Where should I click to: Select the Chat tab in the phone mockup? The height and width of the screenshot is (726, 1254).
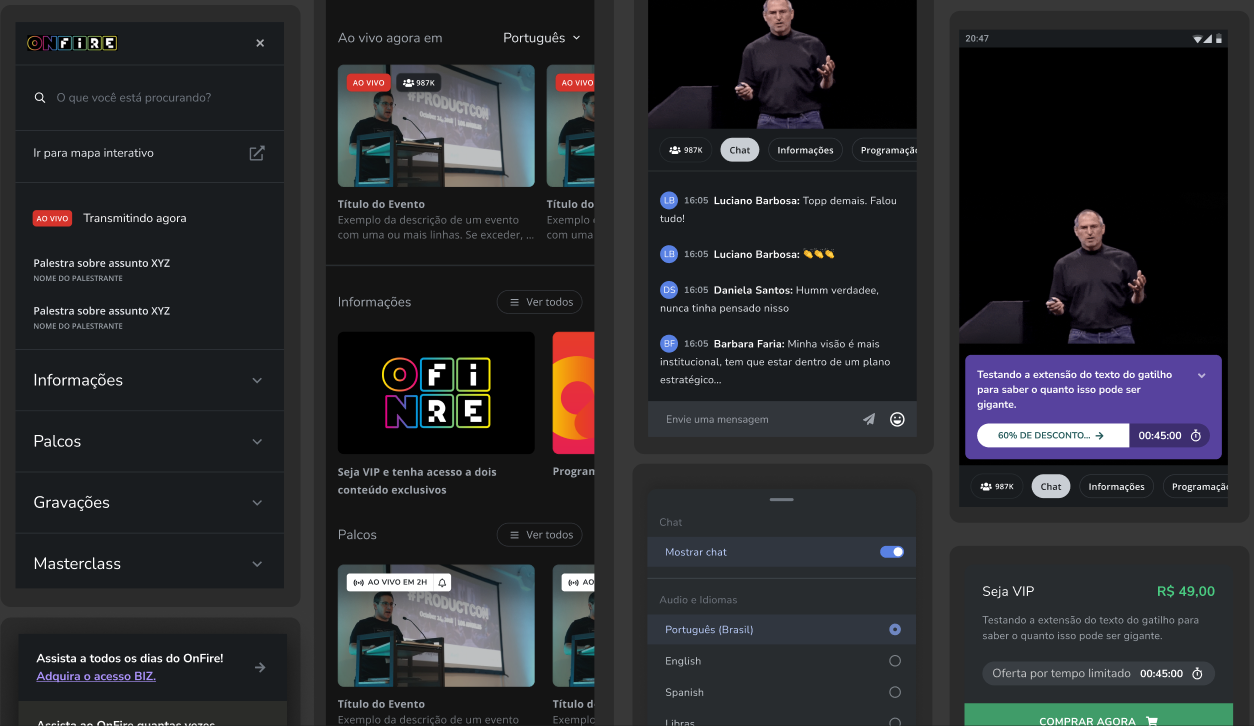click(x=1051, y=487)
